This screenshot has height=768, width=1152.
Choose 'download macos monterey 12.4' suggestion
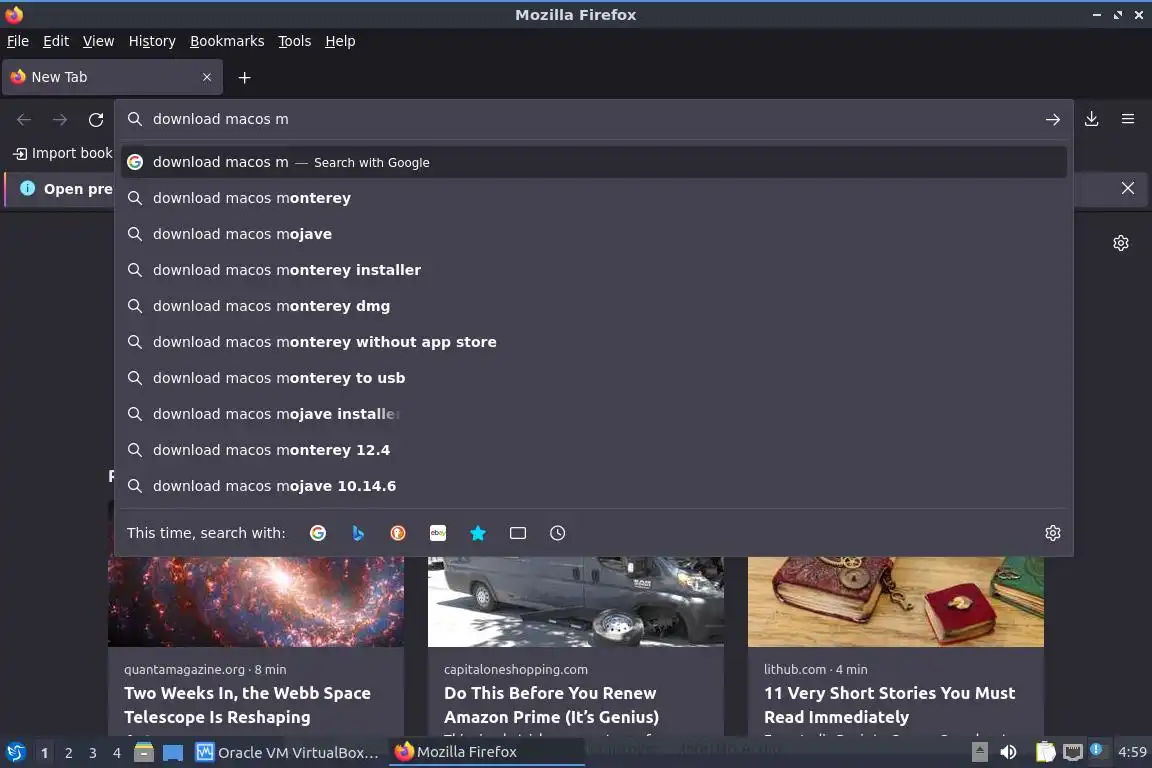coord(594,450)
